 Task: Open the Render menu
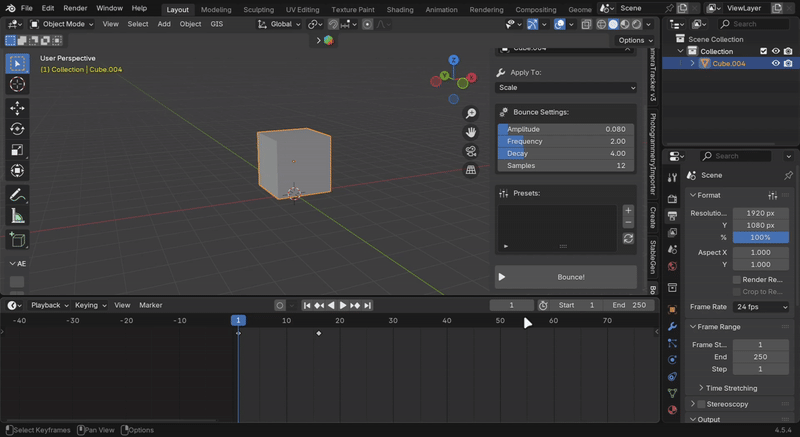point(75,8)
